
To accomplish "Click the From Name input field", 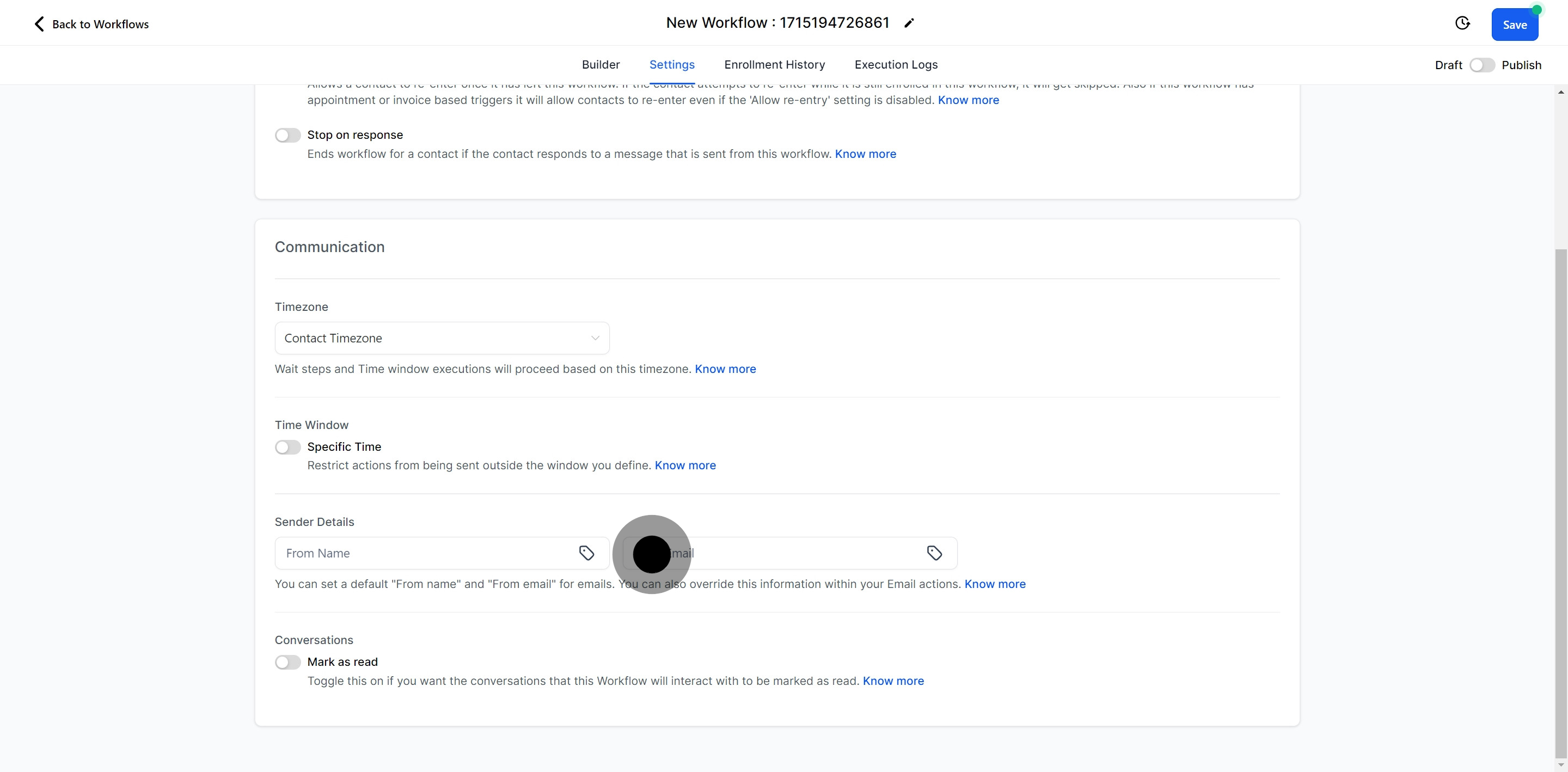I will point(426,553).
